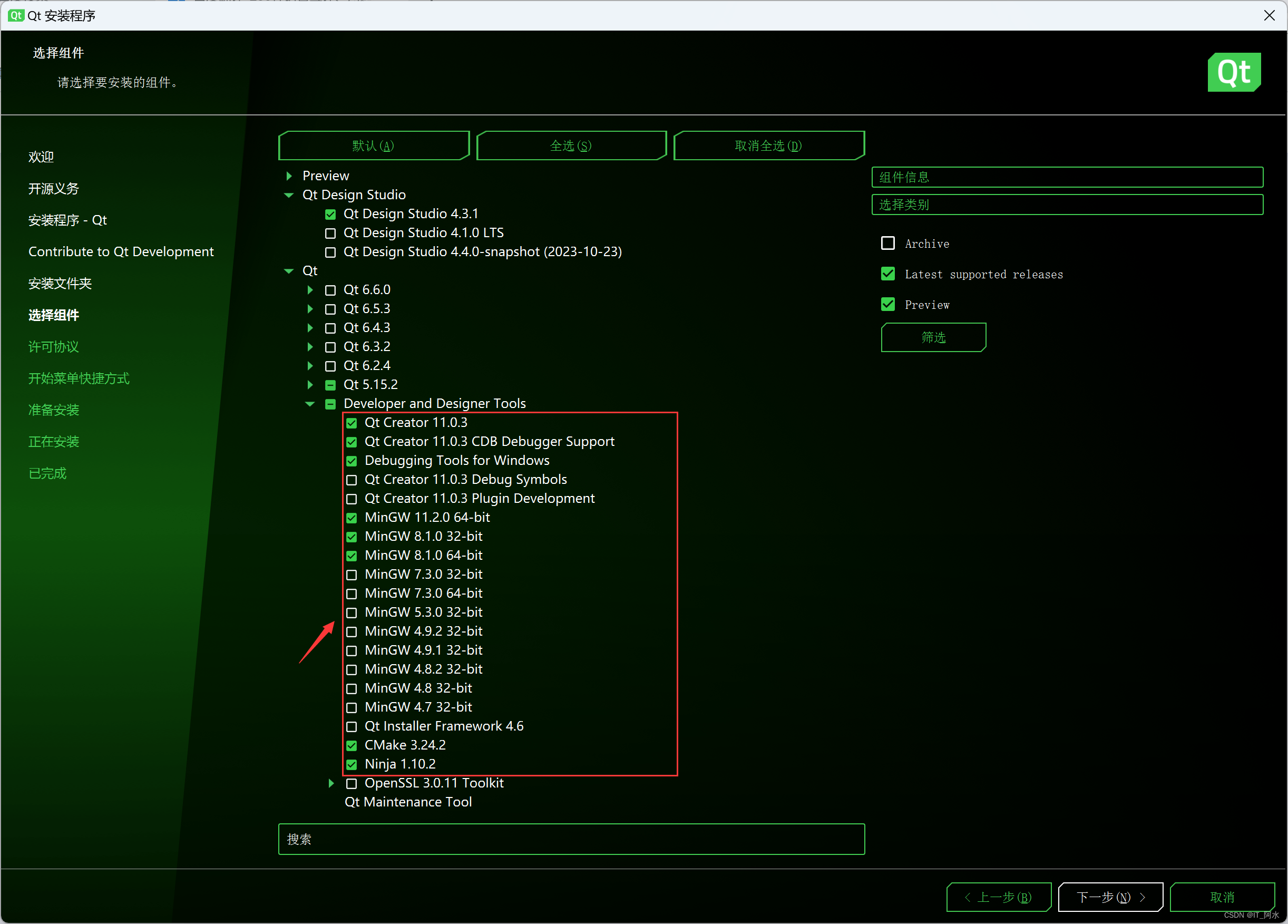Click the 全选(S) select all button

[571, 146]
